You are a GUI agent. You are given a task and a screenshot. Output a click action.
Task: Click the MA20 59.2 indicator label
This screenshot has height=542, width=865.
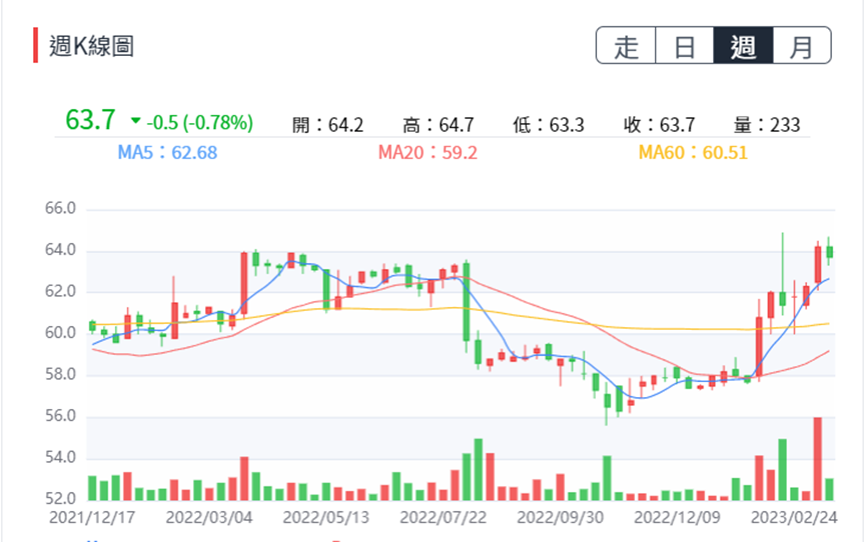(427, 153)
